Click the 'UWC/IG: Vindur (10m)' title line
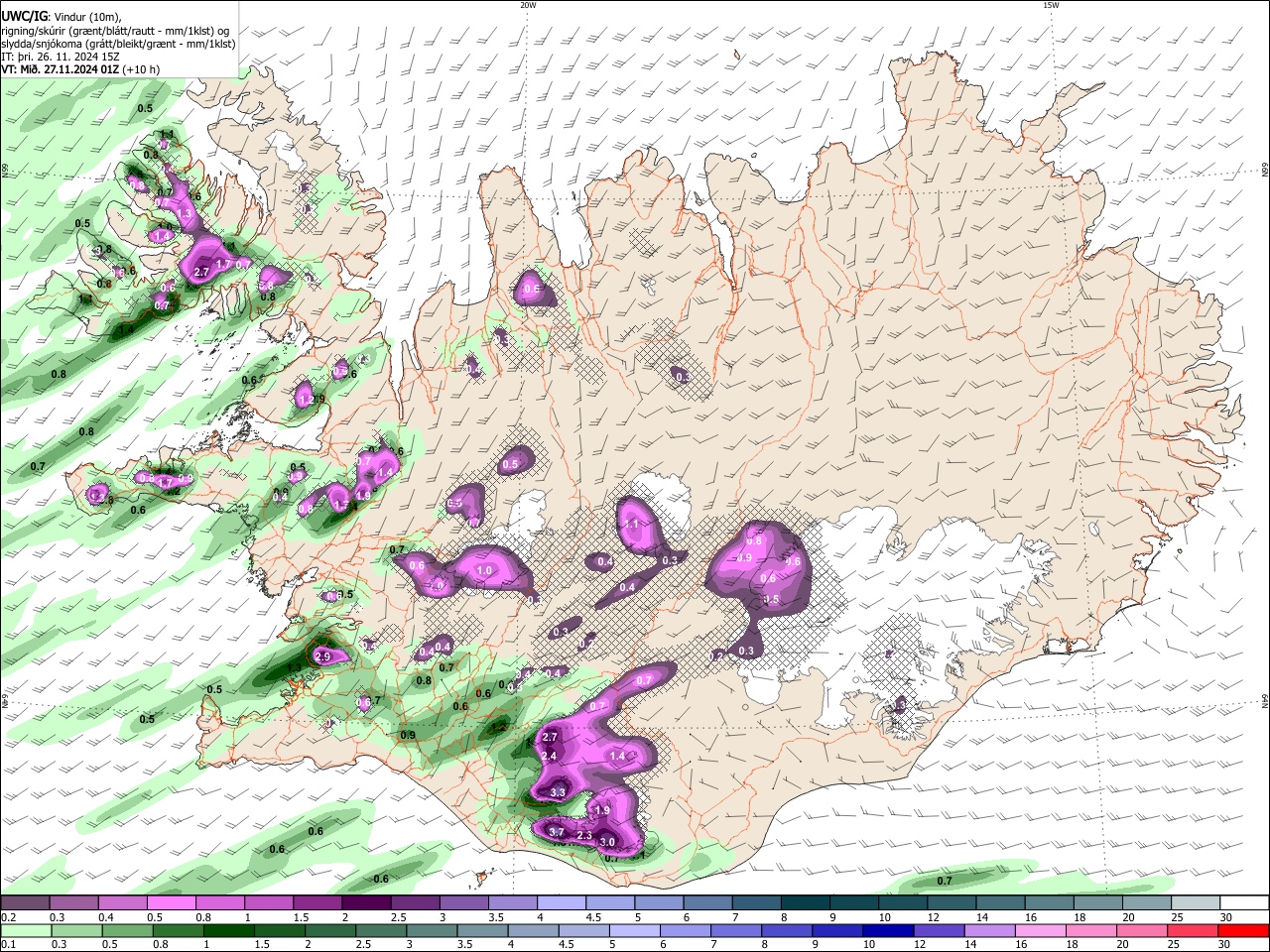The image size is (1270, 952). coord(62,17)
